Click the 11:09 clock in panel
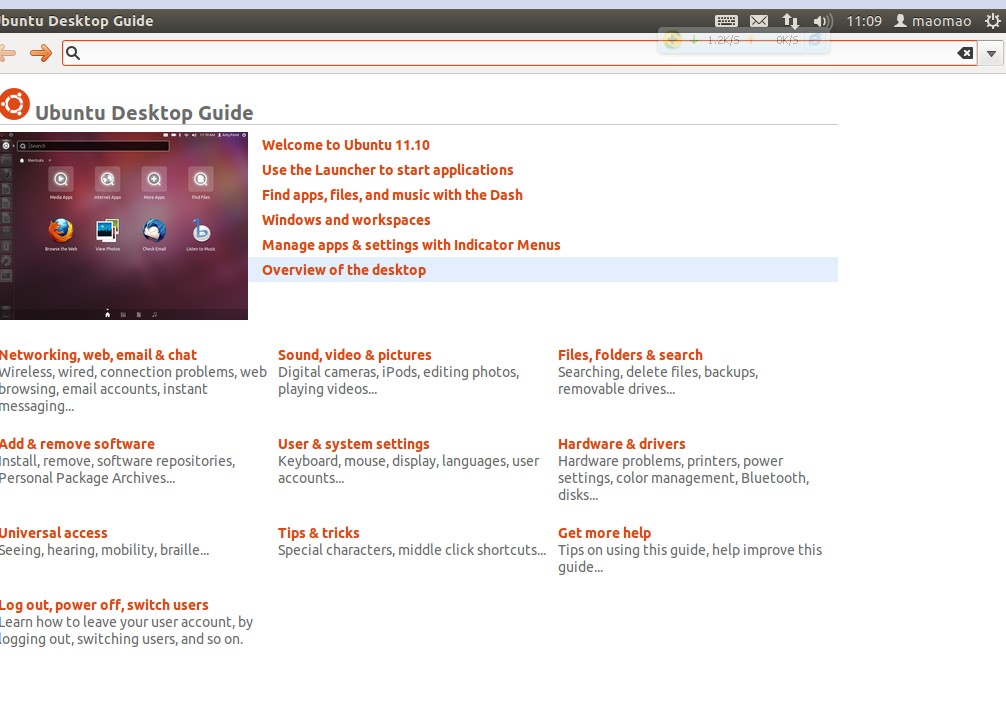The image size is (1006, 726). click(x=864, y=21)
